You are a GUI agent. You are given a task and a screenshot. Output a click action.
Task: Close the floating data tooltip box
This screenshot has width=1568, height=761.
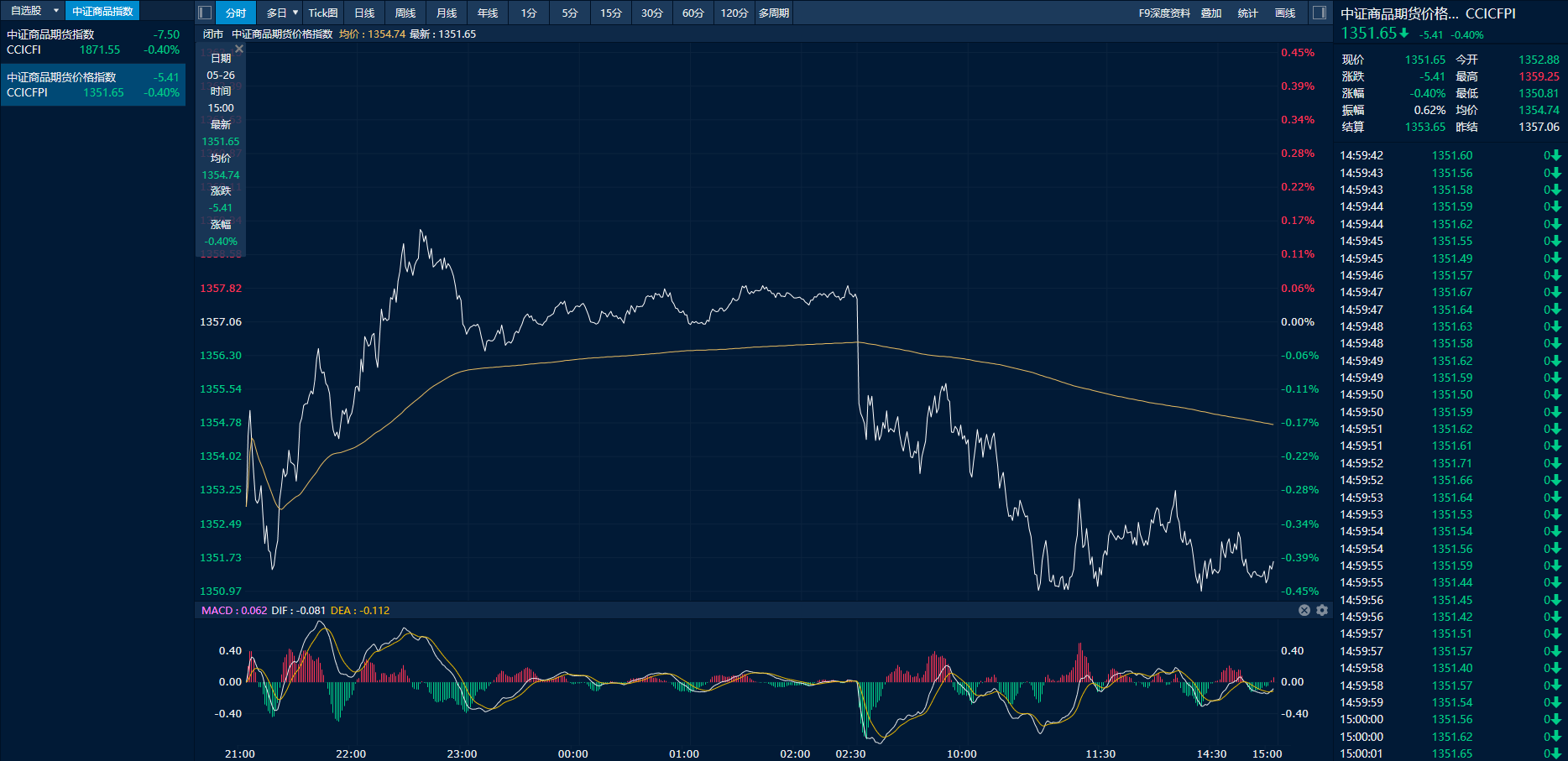click(x=239, y=50)
